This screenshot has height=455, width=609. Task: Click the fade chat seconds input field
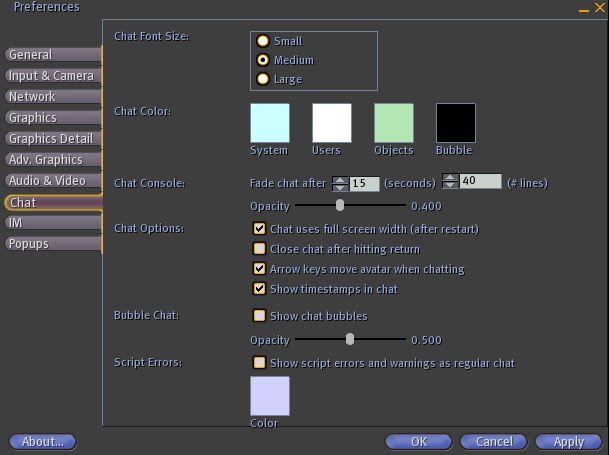pyautogui.click(x=364, y=183)
